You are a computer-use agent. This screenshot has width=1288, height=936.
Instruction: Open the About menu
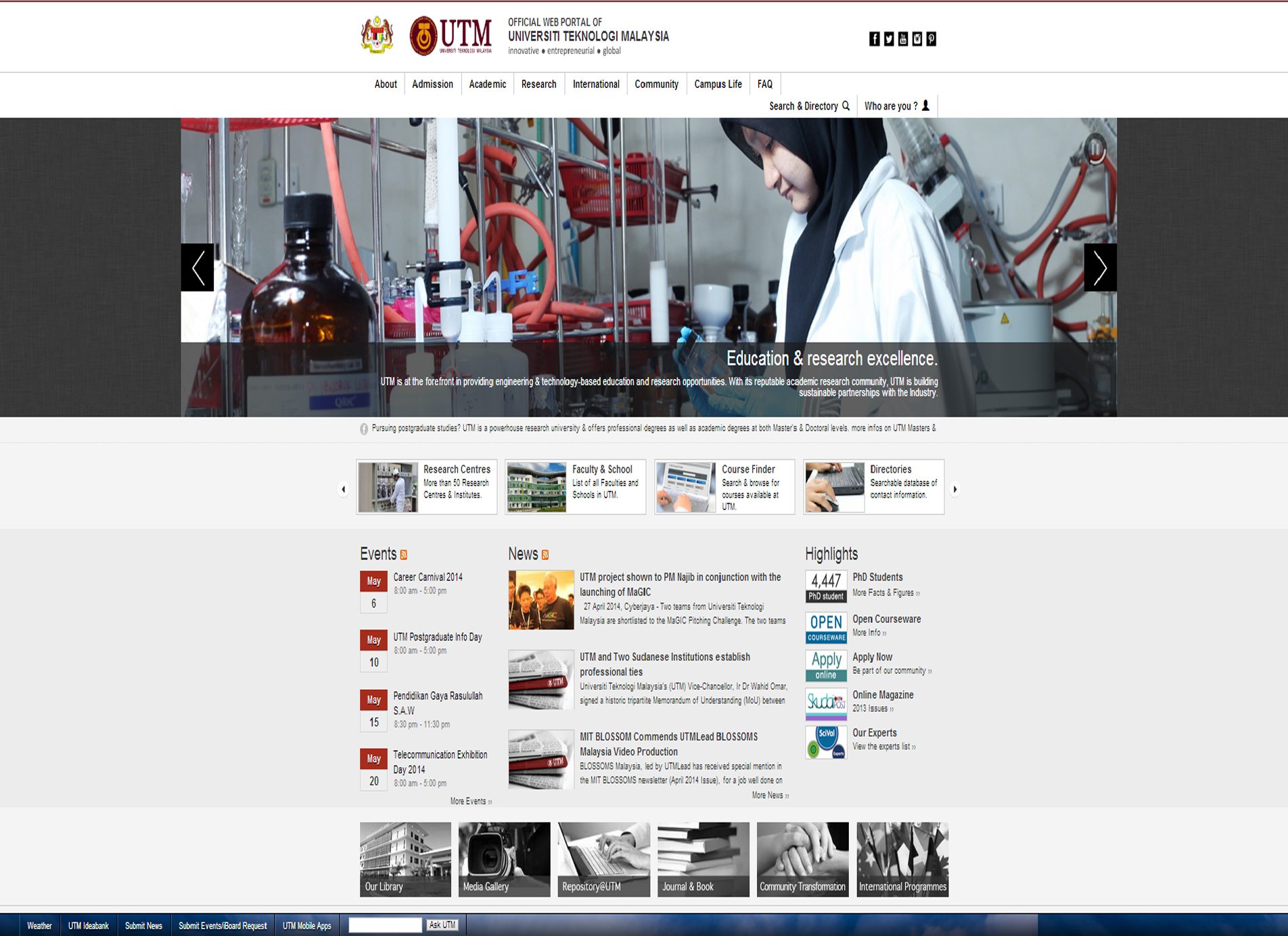(x=386, y=84)
